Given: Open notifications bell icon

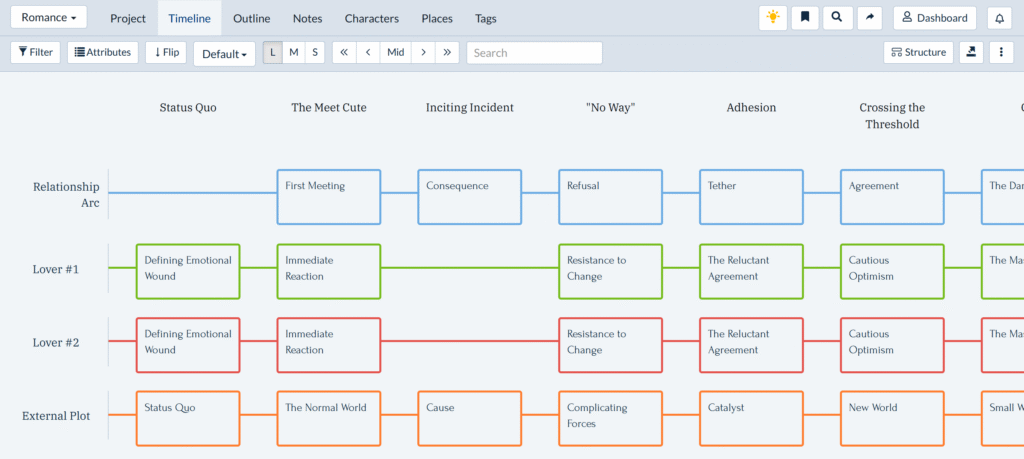Looking at the screenshot, I should (x=998, y=18).
